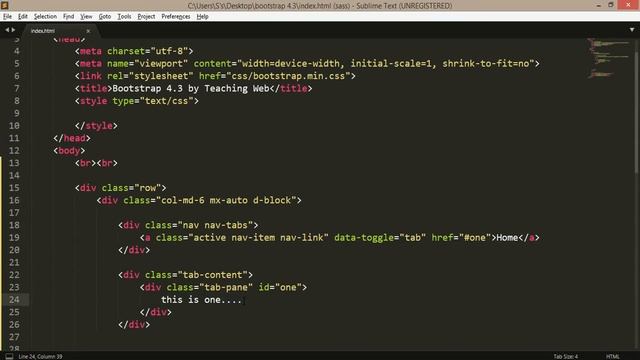Go to previous tab with left arrow
This screenshot has height=360, width=640.
[7, 30]
